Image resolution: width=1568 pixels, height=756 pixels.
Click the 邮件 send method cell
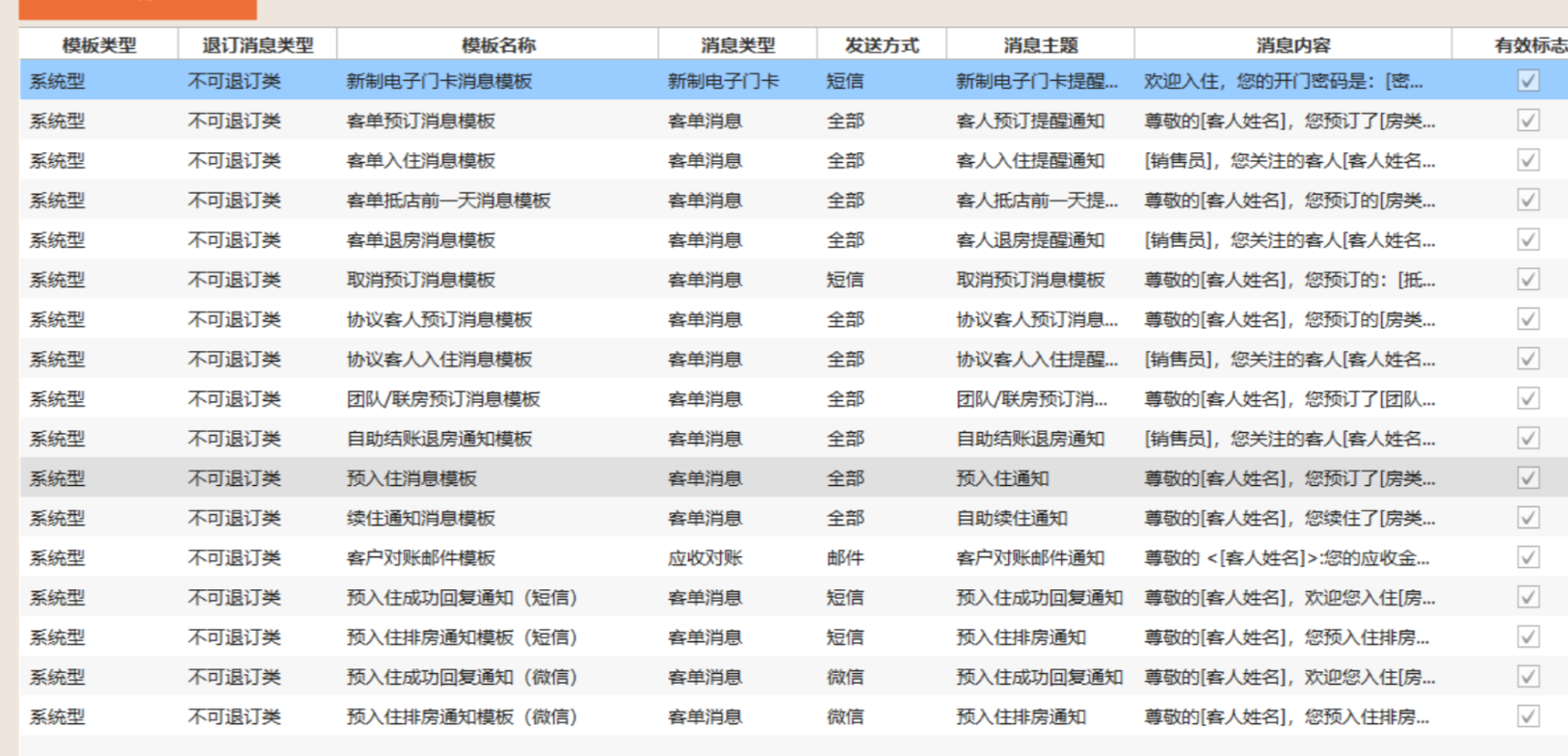(x=844, y=558)
